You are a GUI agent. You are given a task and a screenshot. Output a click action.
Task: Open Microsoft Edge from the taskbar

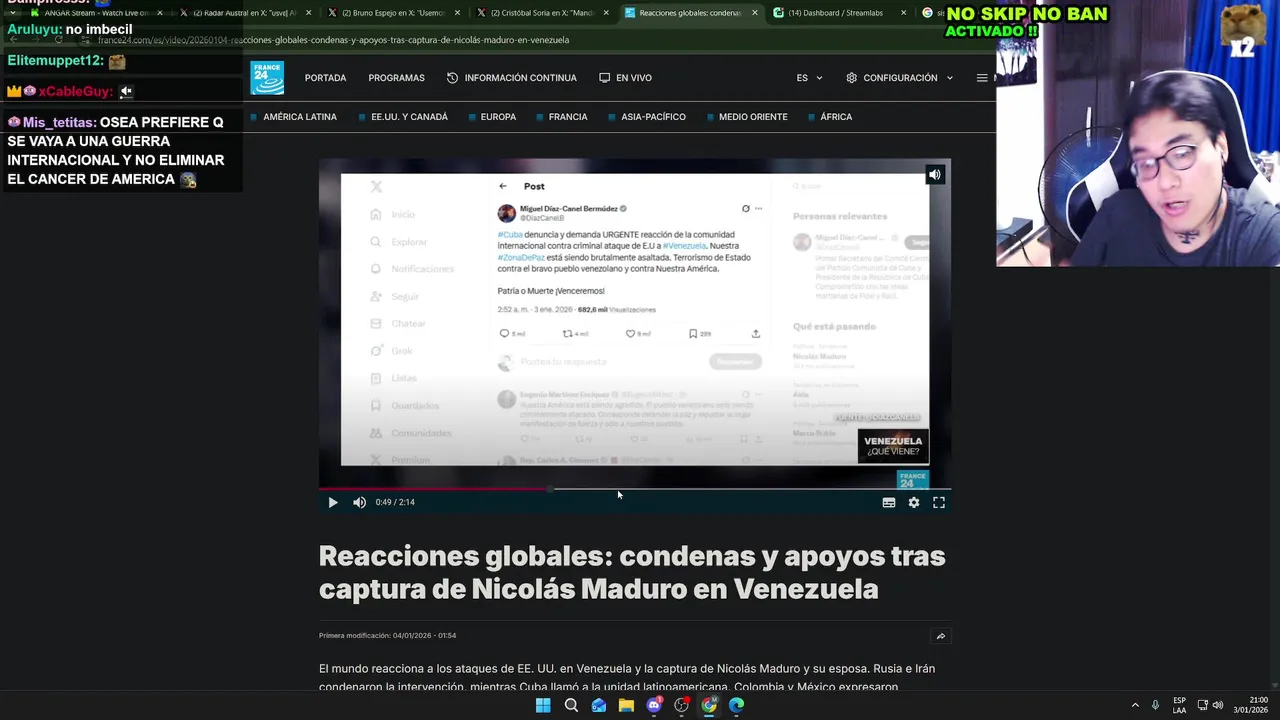coord(736,705)
